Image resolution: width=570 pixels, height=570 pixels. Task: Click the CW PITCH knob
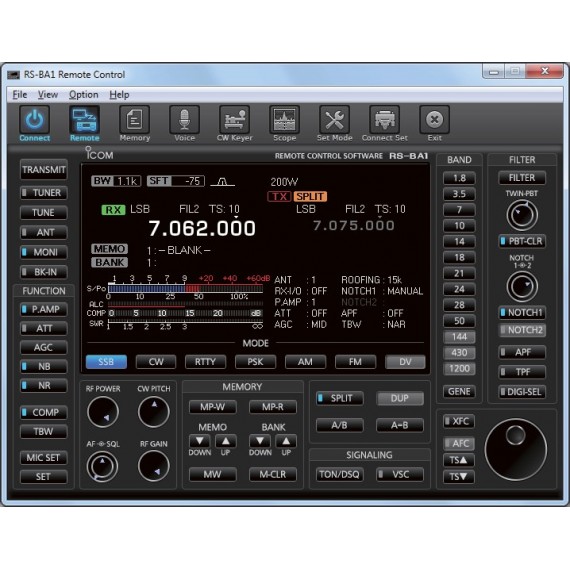pos(154,412)
